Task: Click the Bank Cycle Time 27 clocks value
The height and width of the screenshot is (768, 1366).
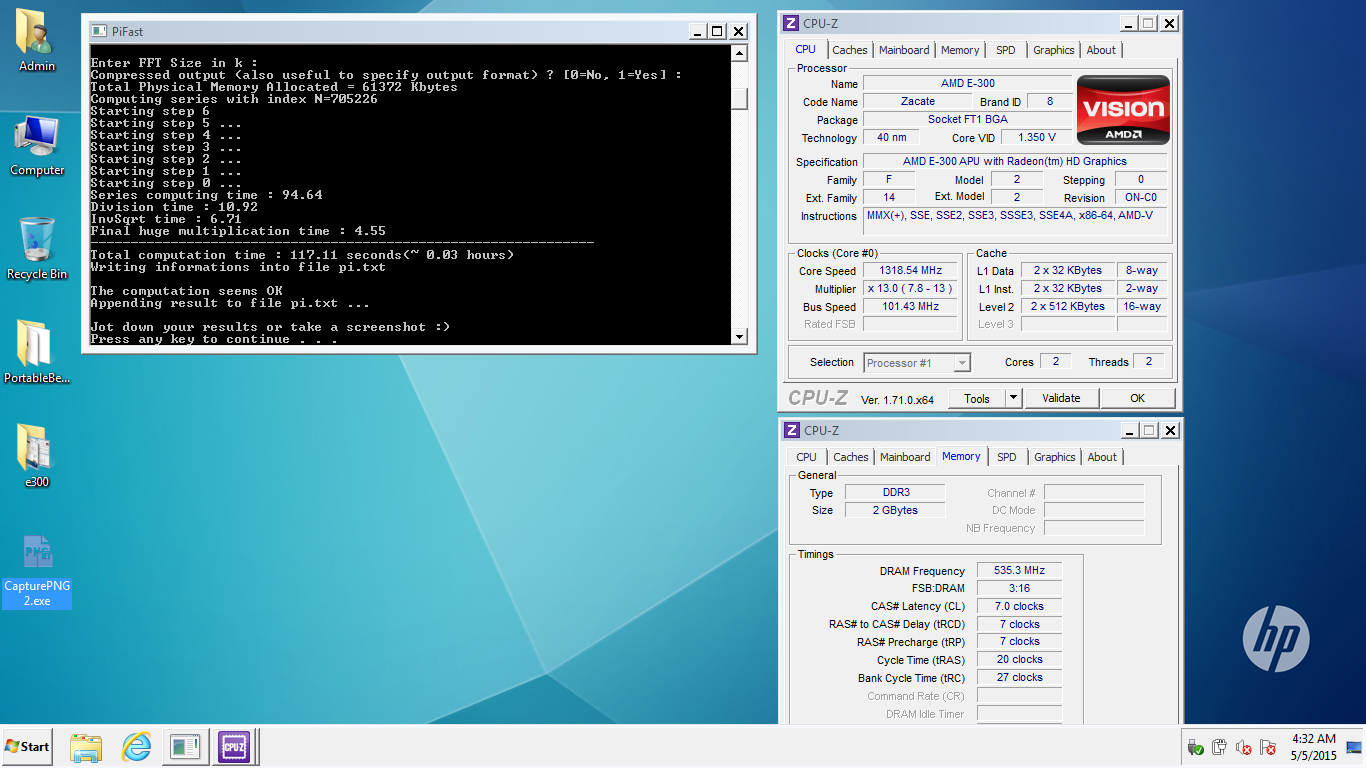Action: coord(1019,677)
